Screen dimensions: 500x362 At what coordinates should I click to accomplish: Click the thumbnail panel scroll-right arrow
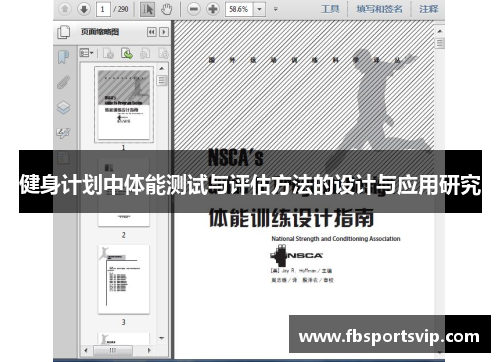[149, 350]
